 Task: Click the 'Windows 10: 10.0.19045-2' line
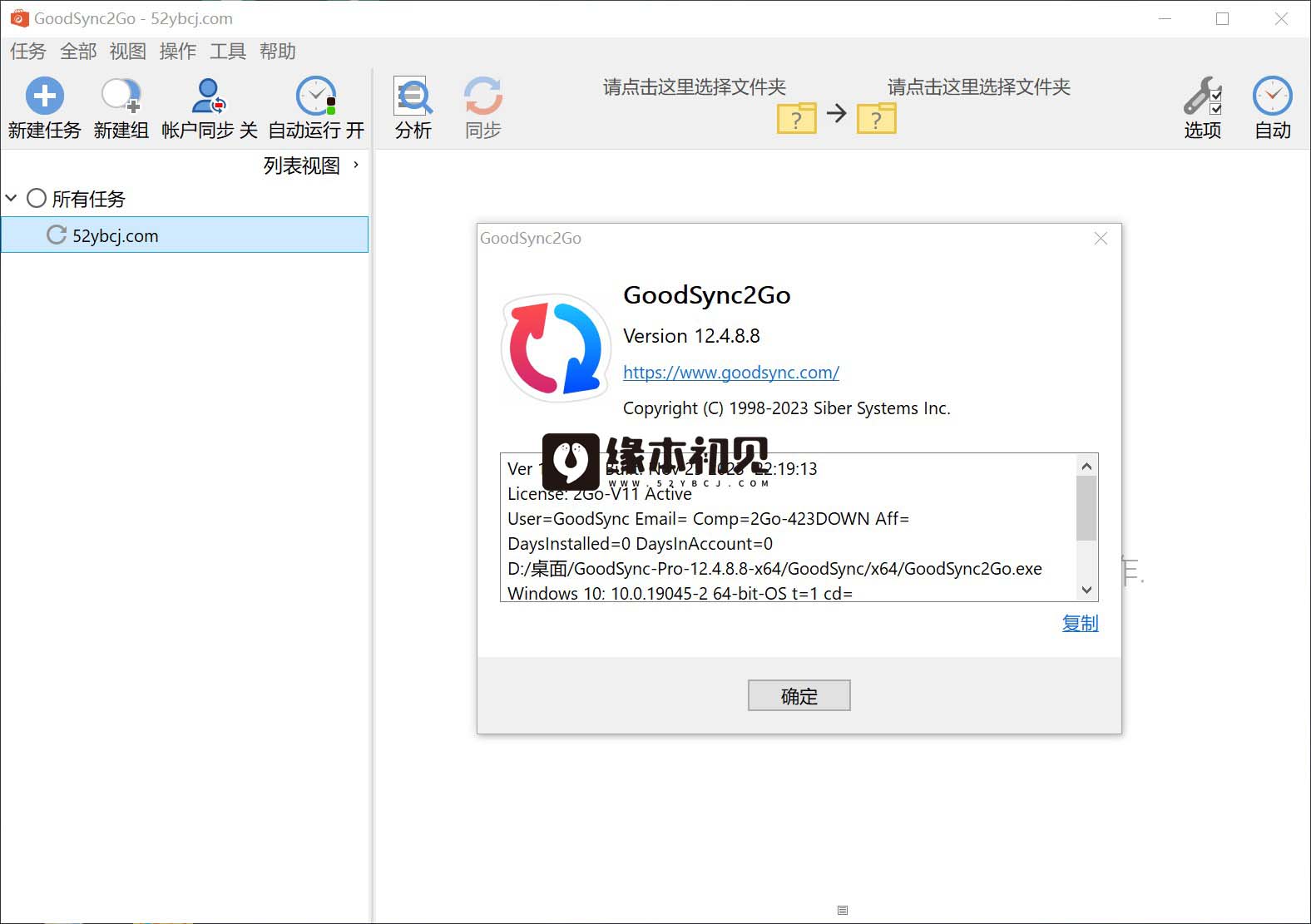click(680, 593)
